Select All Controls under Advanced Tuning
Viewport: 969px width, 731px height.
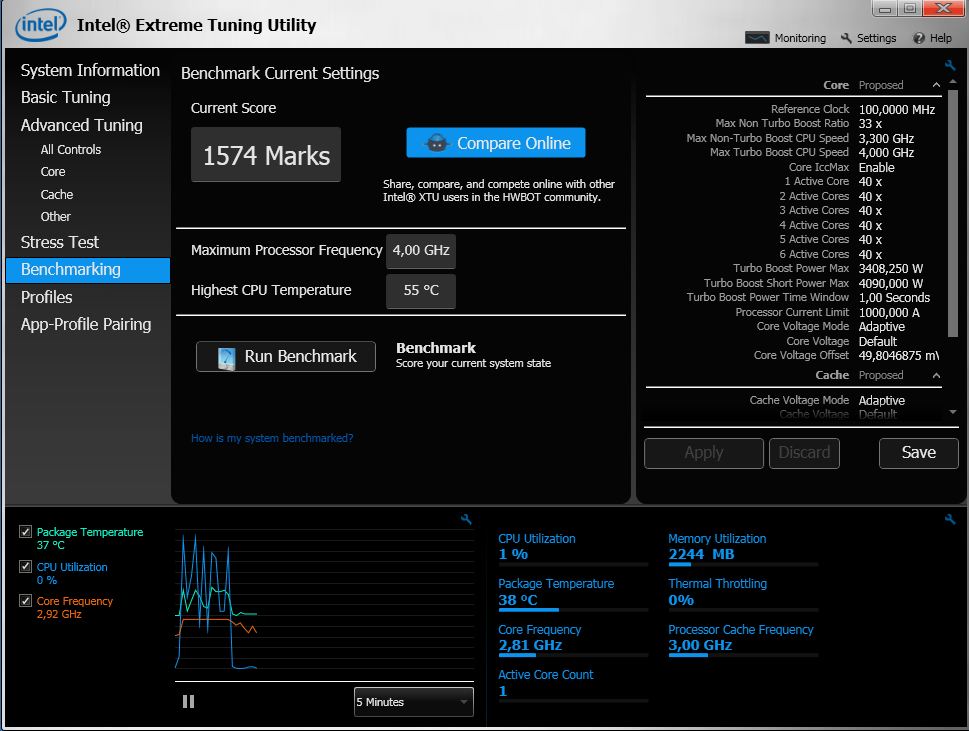(x=70, y=150)
